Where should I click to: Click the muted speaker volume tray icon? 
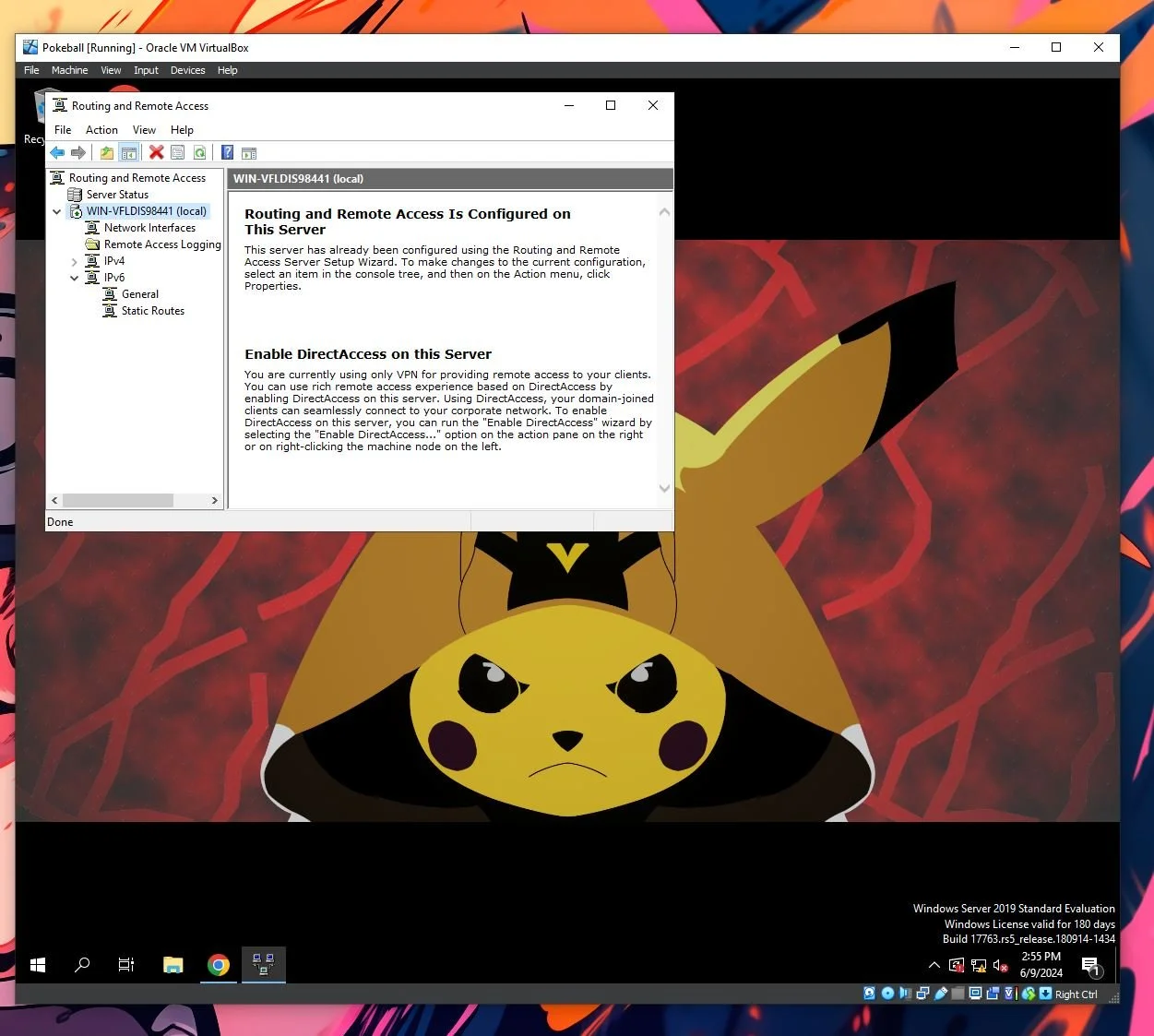pos(1000,966)
